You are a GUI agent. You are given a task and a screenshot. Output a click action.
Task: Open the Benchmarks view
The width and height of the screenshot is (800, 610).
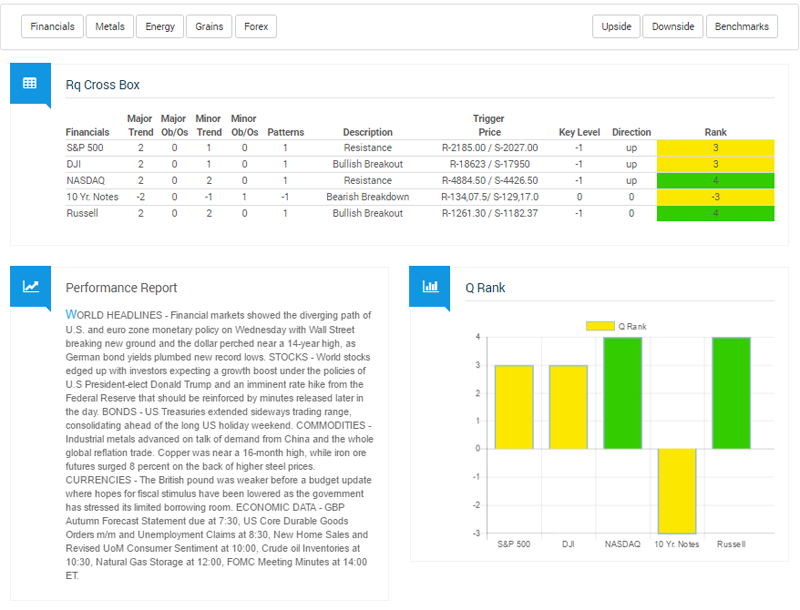741,27
